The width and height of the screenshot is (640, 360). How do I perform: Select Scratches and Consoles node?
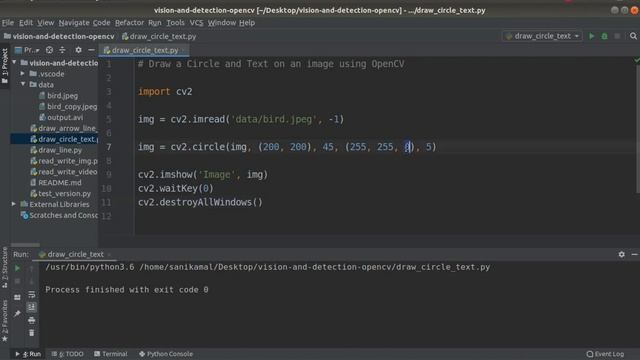[x=60, y=215]
